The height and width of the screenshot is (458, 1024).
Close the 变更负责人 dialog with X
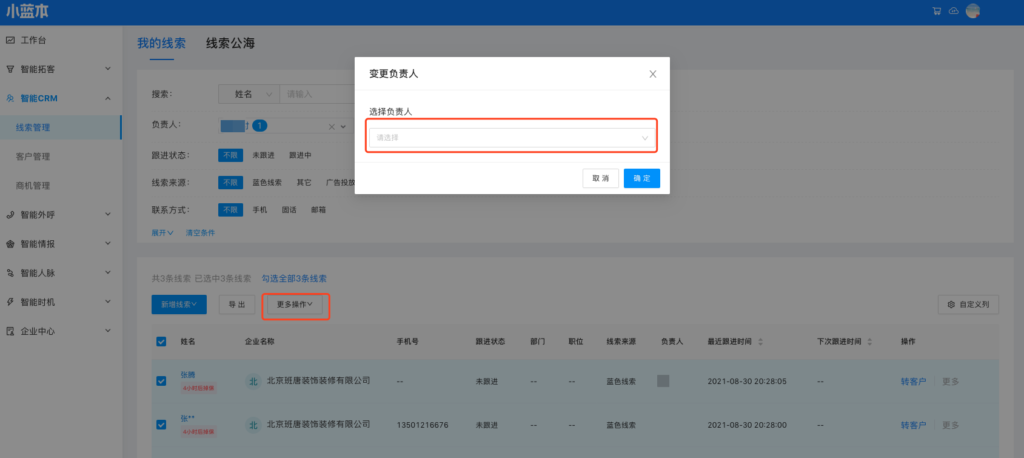(652, 74)
